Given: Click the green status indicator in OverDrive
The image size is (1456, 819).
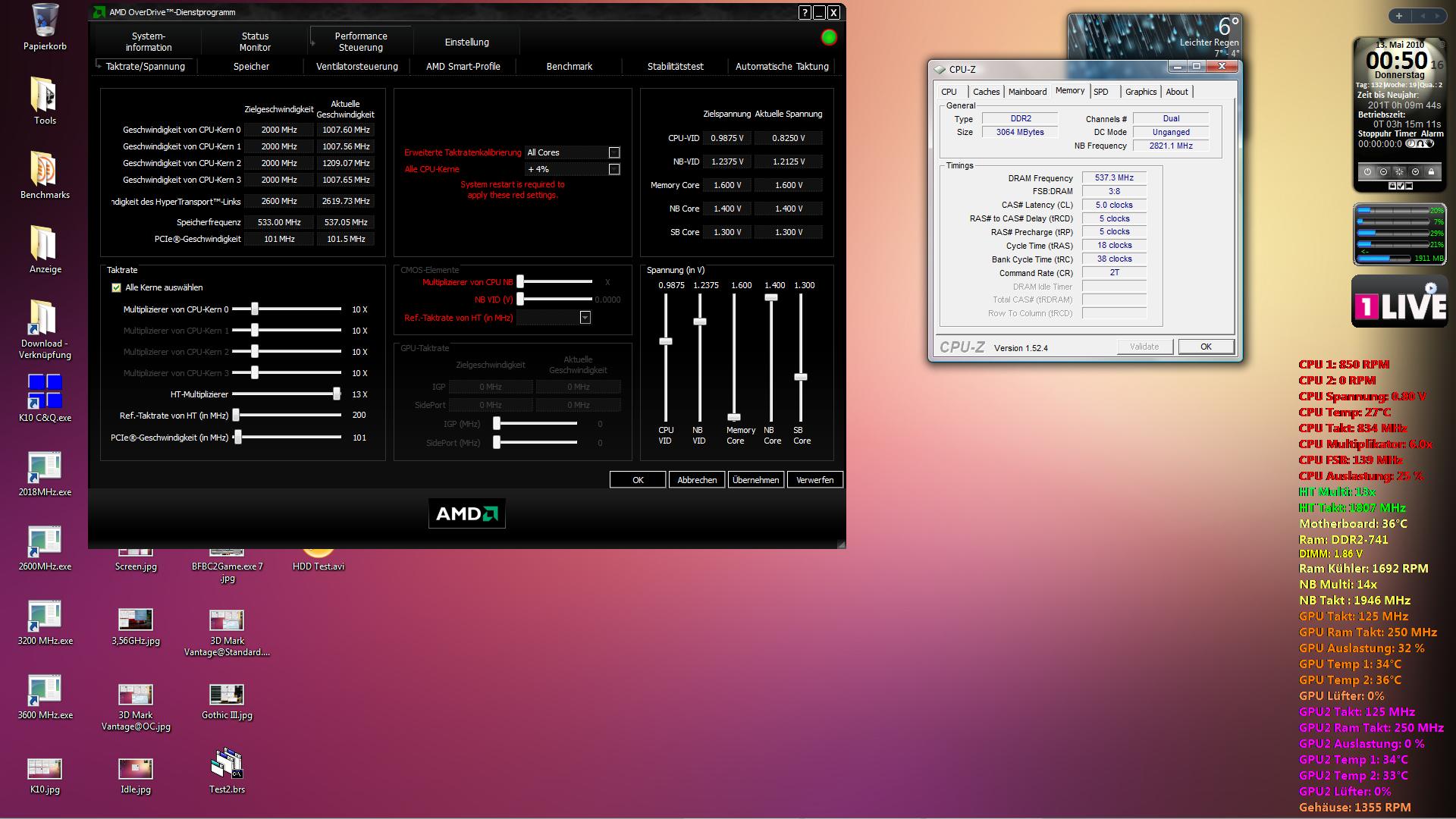Looking at the screenshot, I should click(x=829, y=37).
